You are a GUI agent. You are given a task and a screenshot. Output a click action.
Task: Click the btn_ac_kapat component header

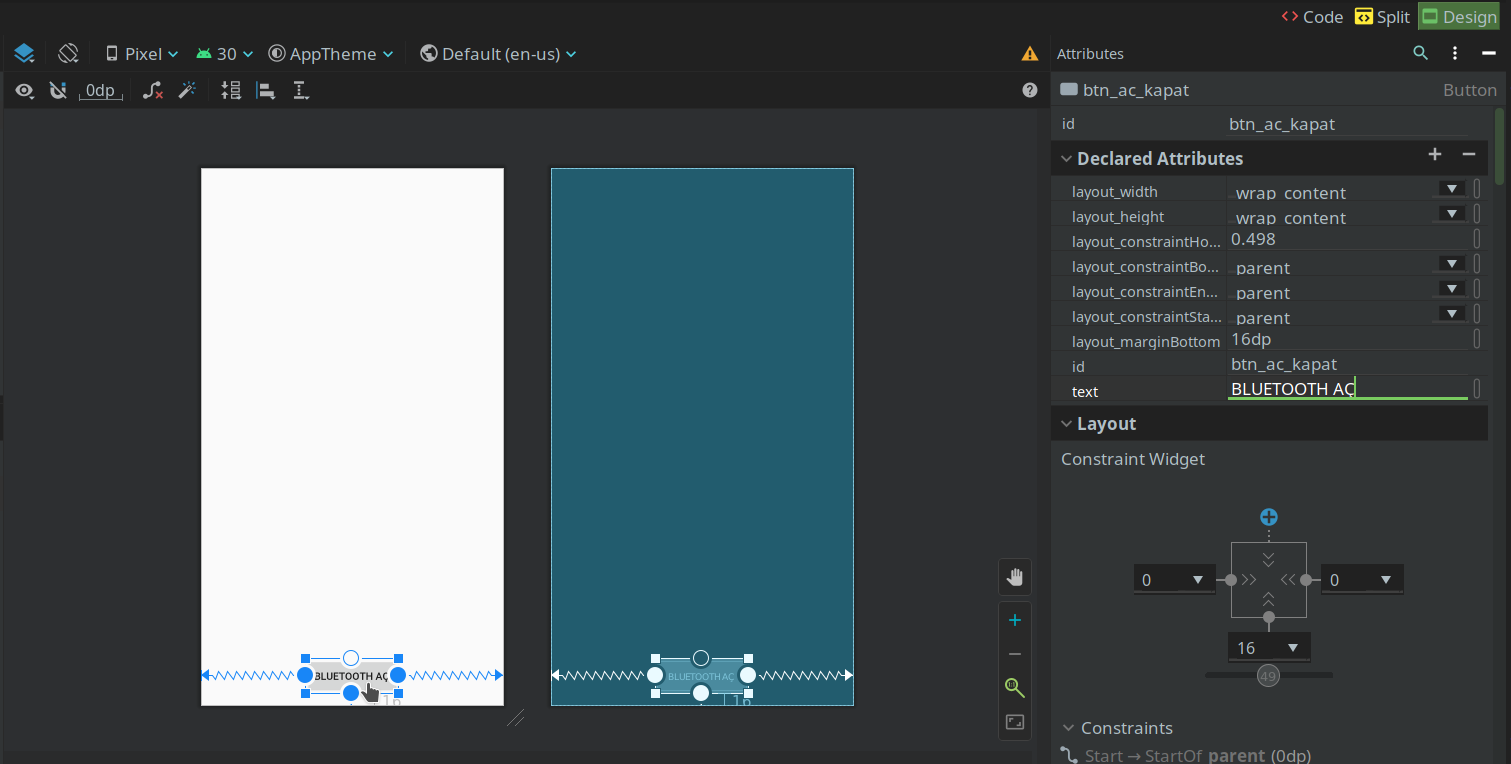point(1279,90)
